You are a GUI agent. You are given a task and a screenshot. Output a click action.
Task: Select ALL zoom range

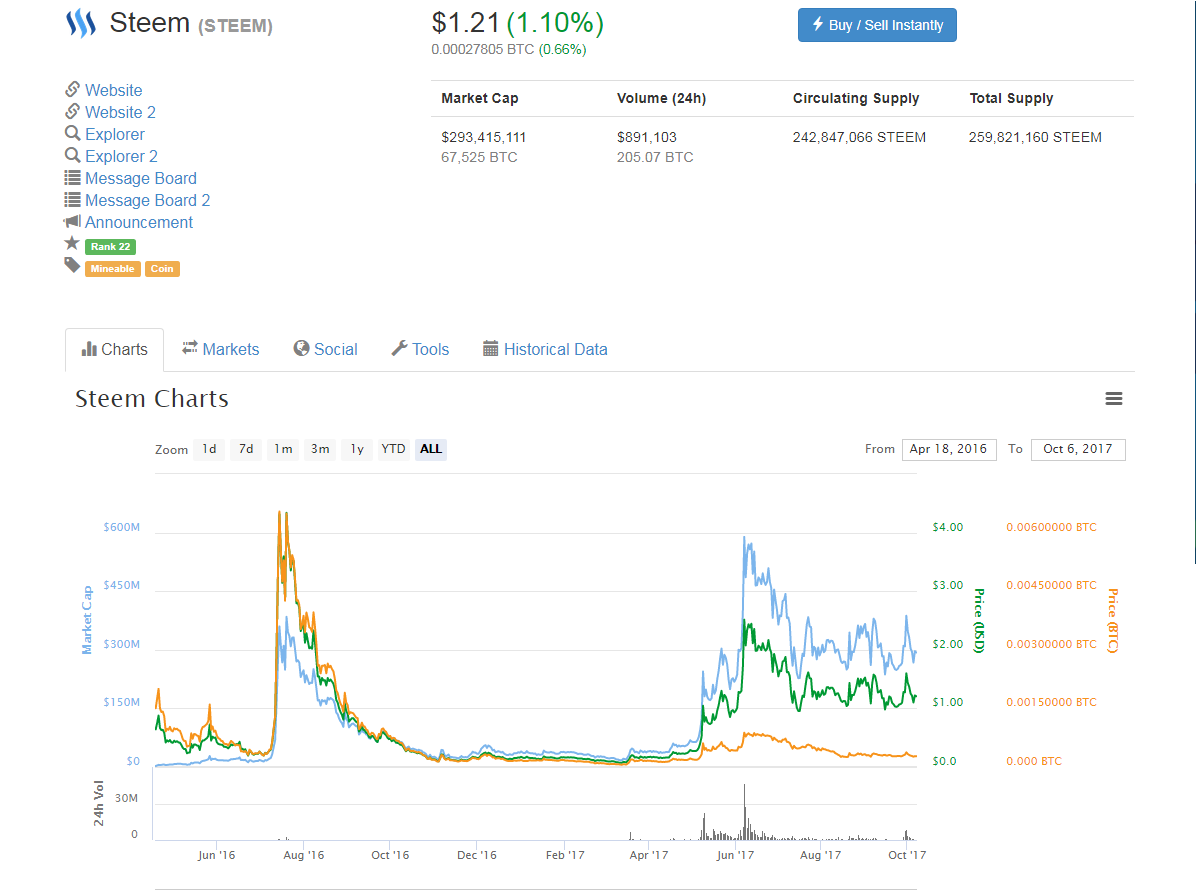431,449
